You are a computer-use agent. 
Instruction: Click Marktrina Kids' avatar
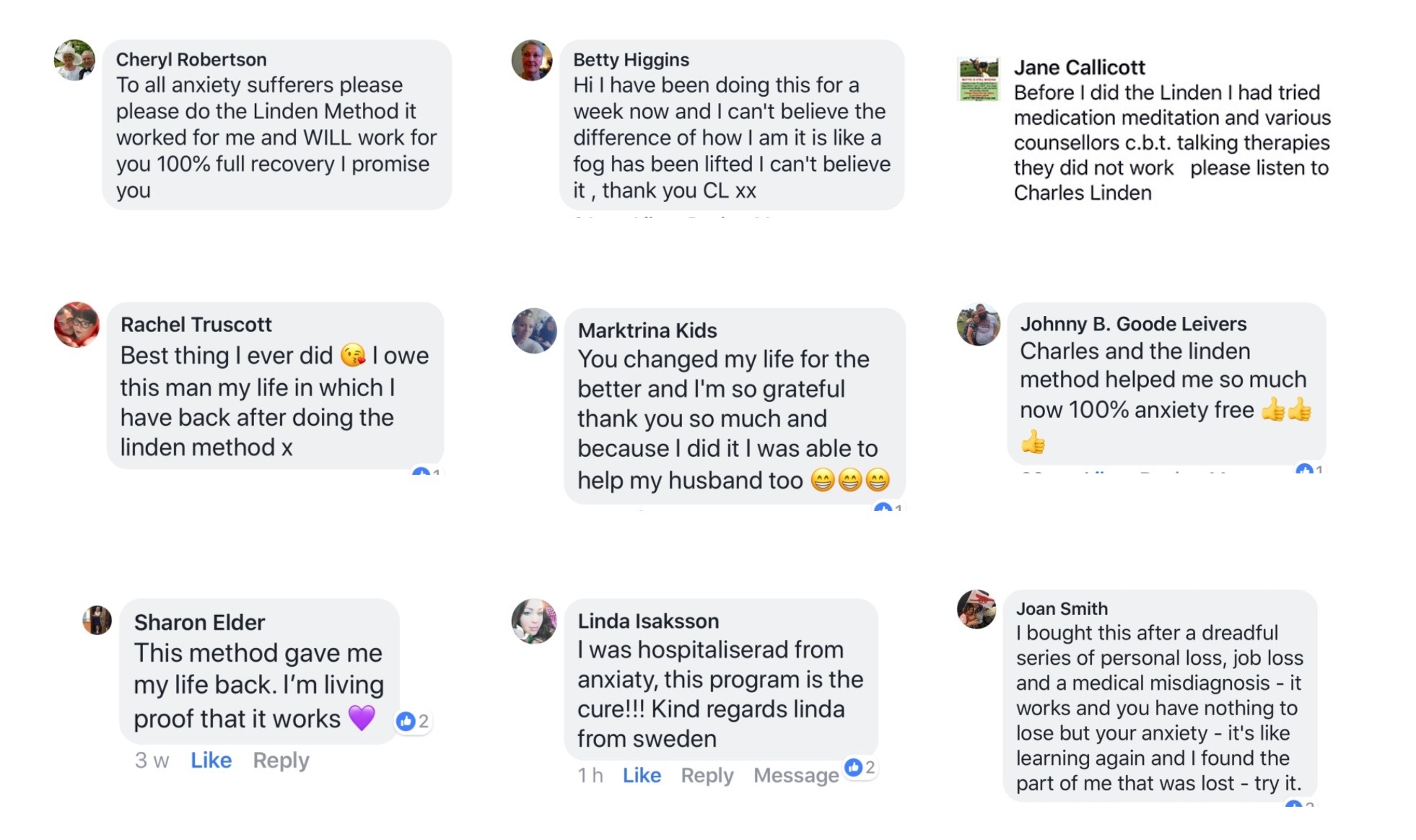(534, 331)
